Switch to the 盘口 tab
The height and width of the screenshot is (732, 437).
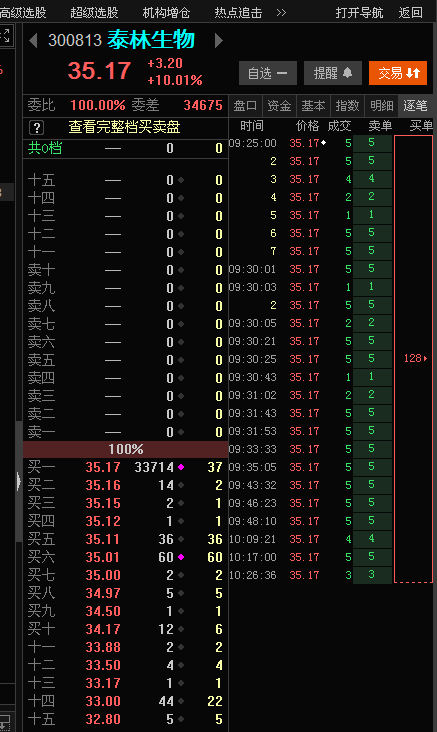[x=245, y=106]
